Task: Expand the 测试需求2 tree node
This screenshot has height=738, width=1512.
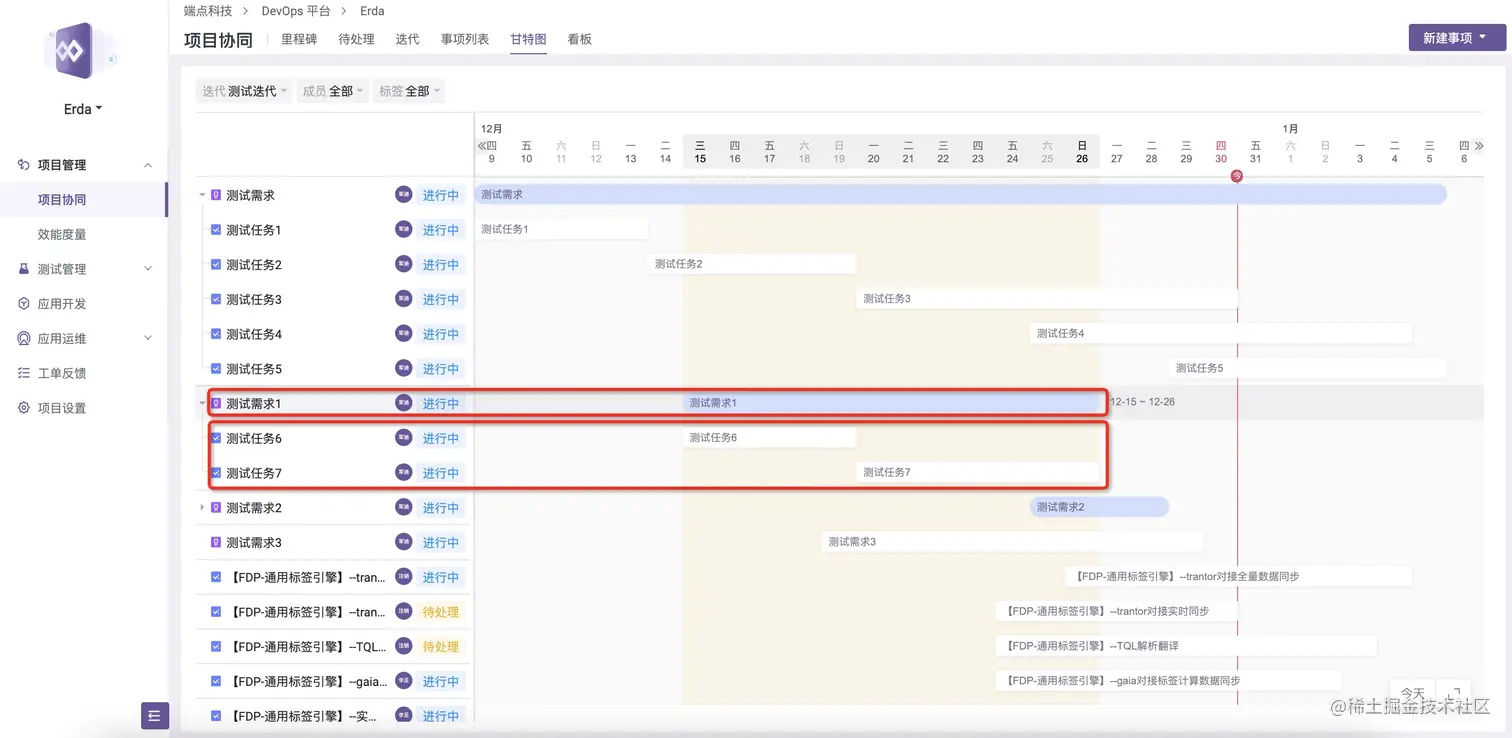Action: (201, 507)
